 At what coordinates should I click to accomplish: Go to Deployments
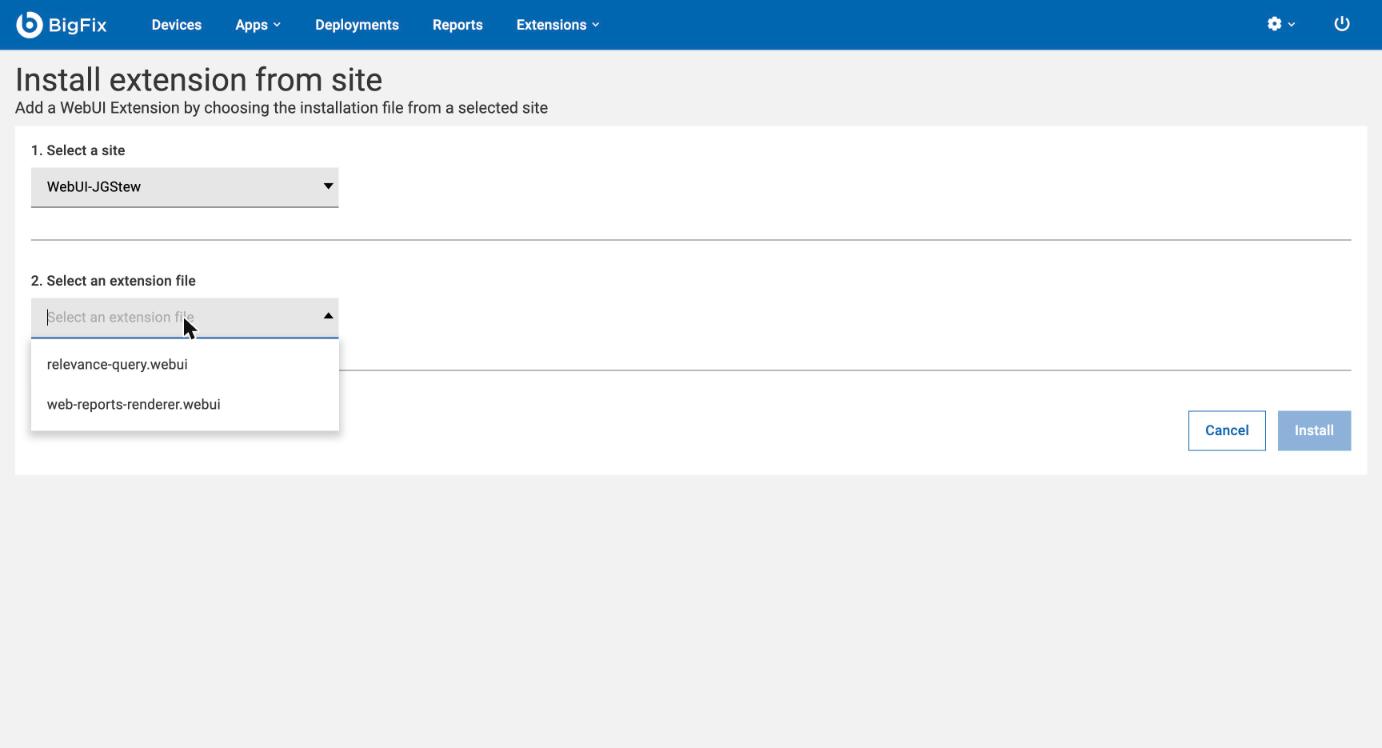point(357,25)
